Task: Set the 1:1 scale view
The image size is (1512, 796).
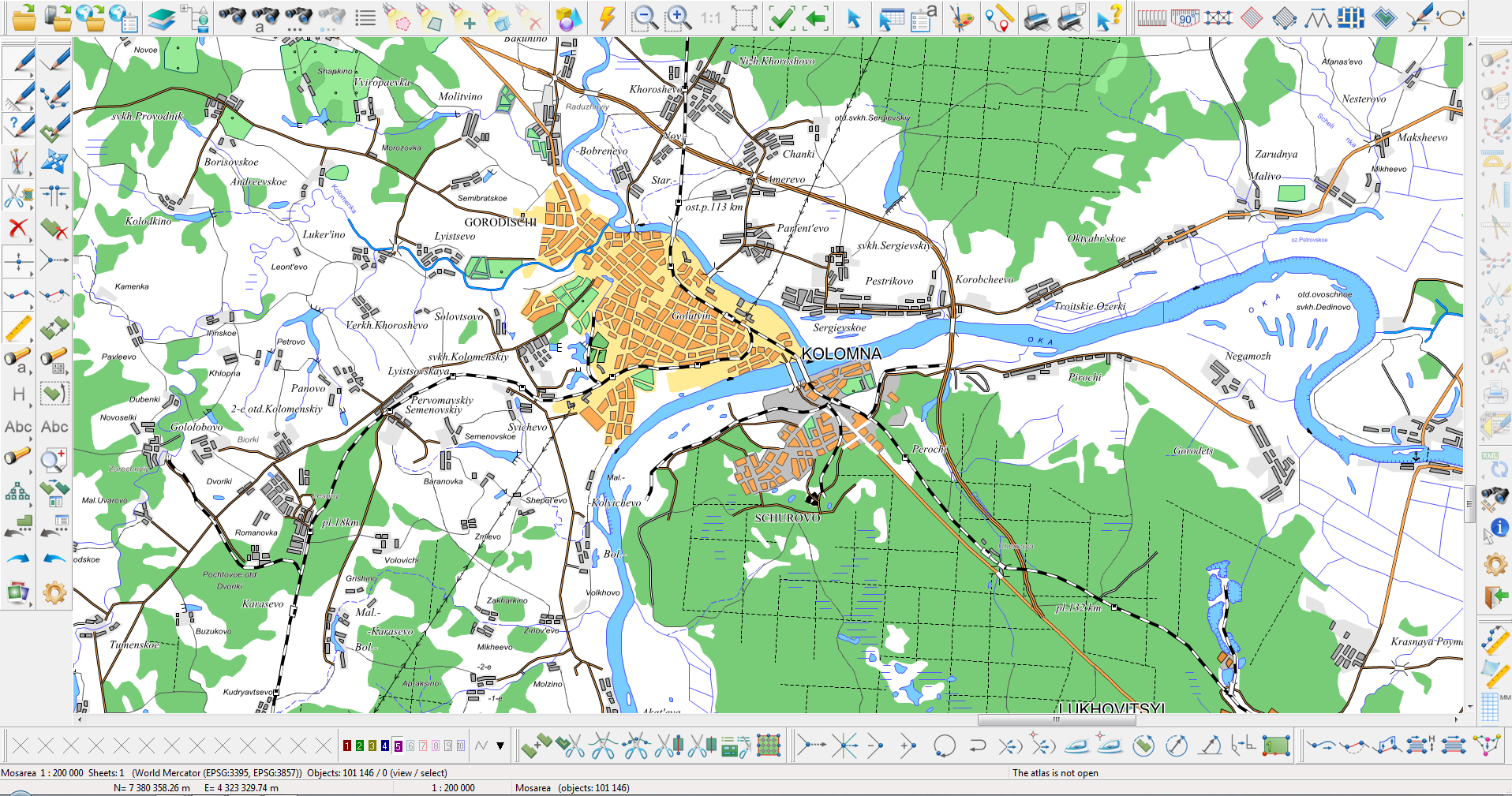Action: pyautogui.click(x=711, y=17)
